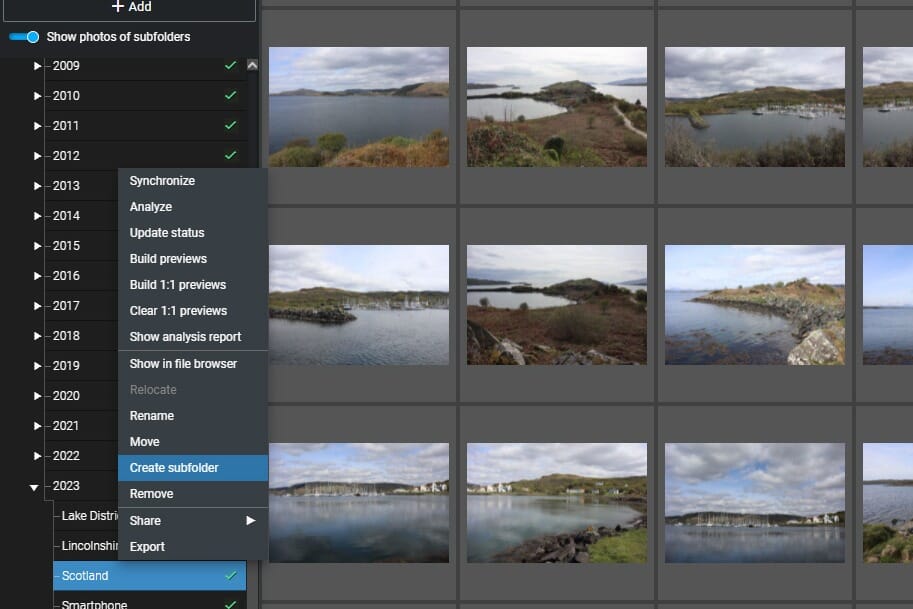Expand the 2013 folder
This screenshot has height=609, width=913.
(37, 185)
